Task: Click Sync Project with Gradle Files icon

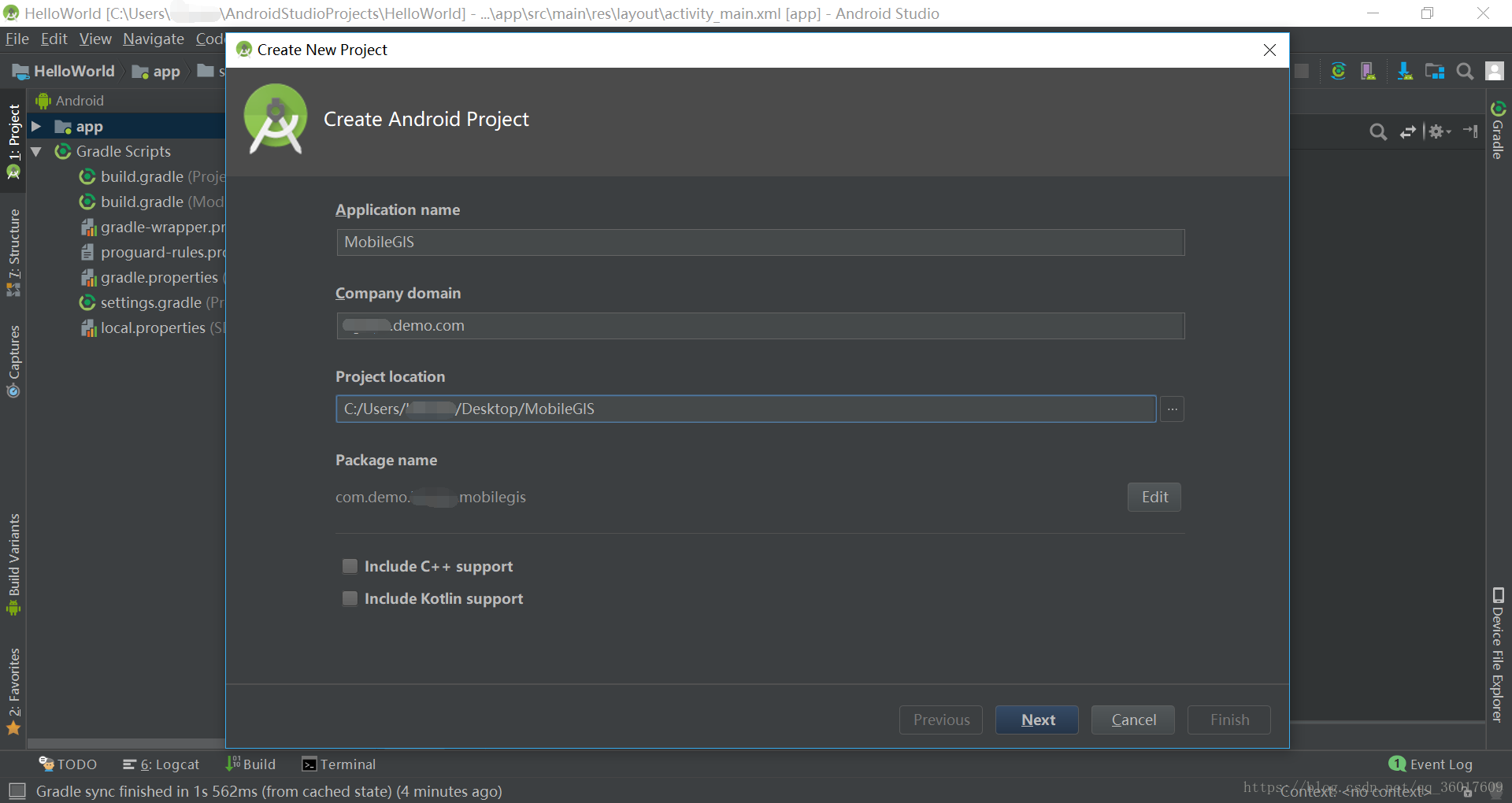Action: click(x=1338, y=72)
